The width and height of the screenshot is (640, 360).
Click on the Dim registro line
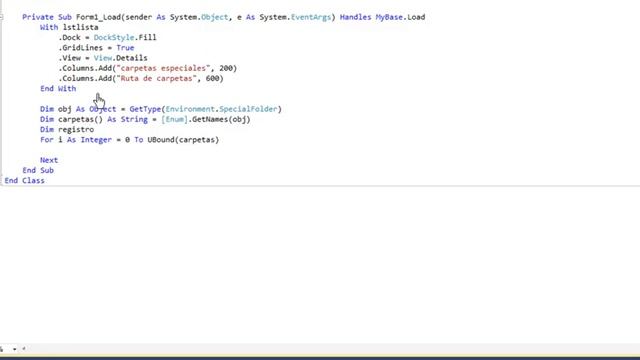(x=67, y=129)
